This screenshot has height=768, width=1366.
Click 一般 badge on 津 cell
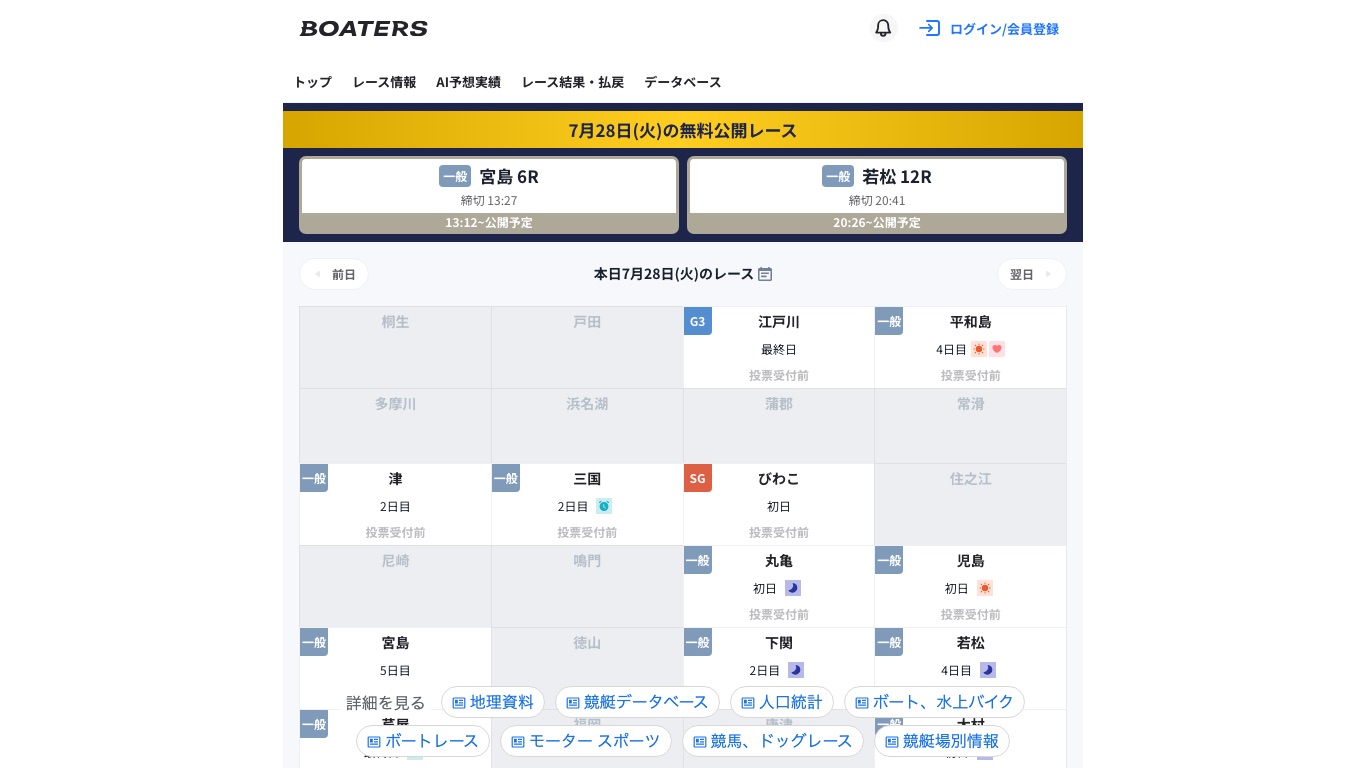click(314, 478)
